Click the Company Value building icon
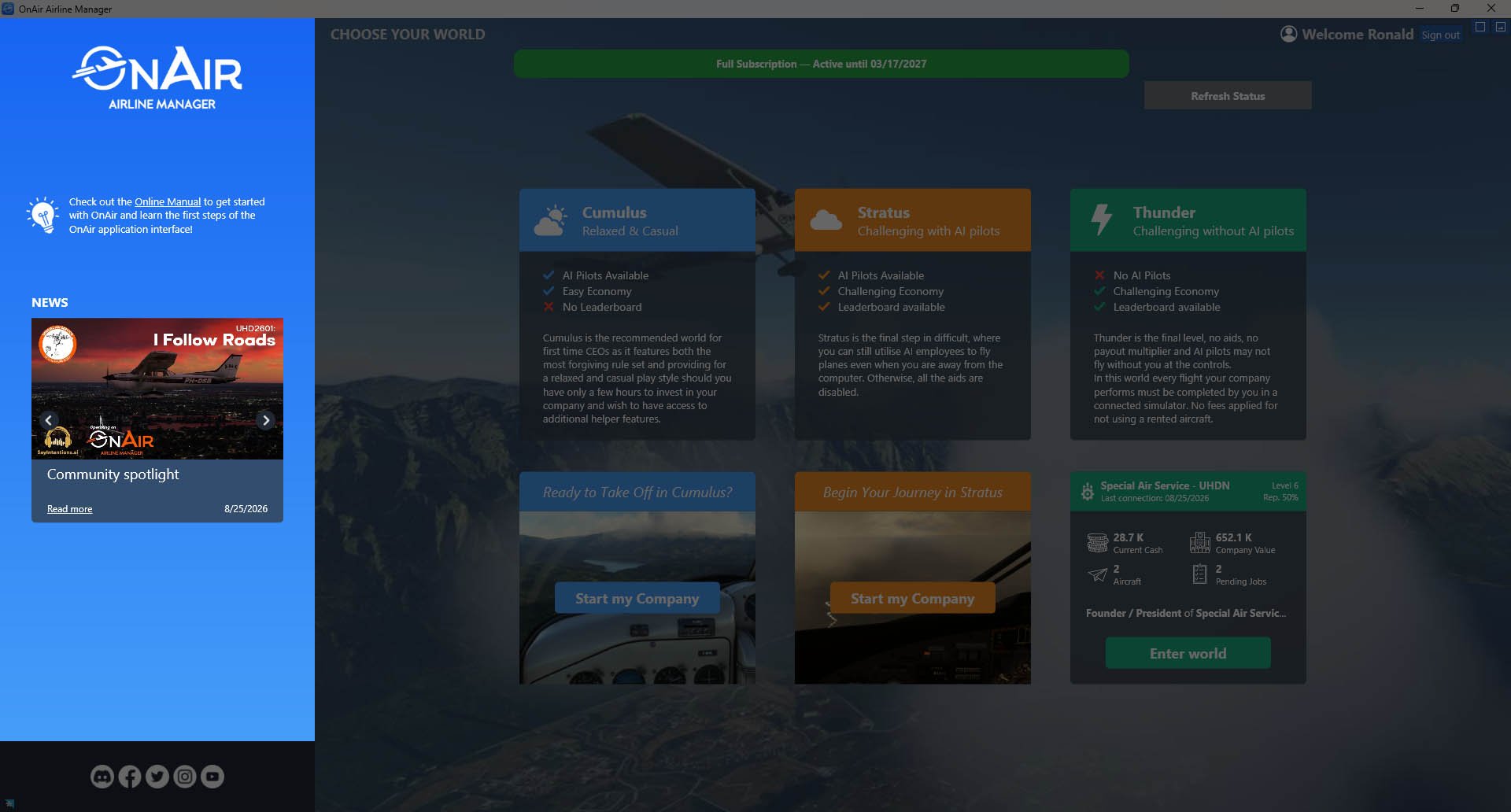Viewport: 1511px width, 812px height. pos(1199,543)
